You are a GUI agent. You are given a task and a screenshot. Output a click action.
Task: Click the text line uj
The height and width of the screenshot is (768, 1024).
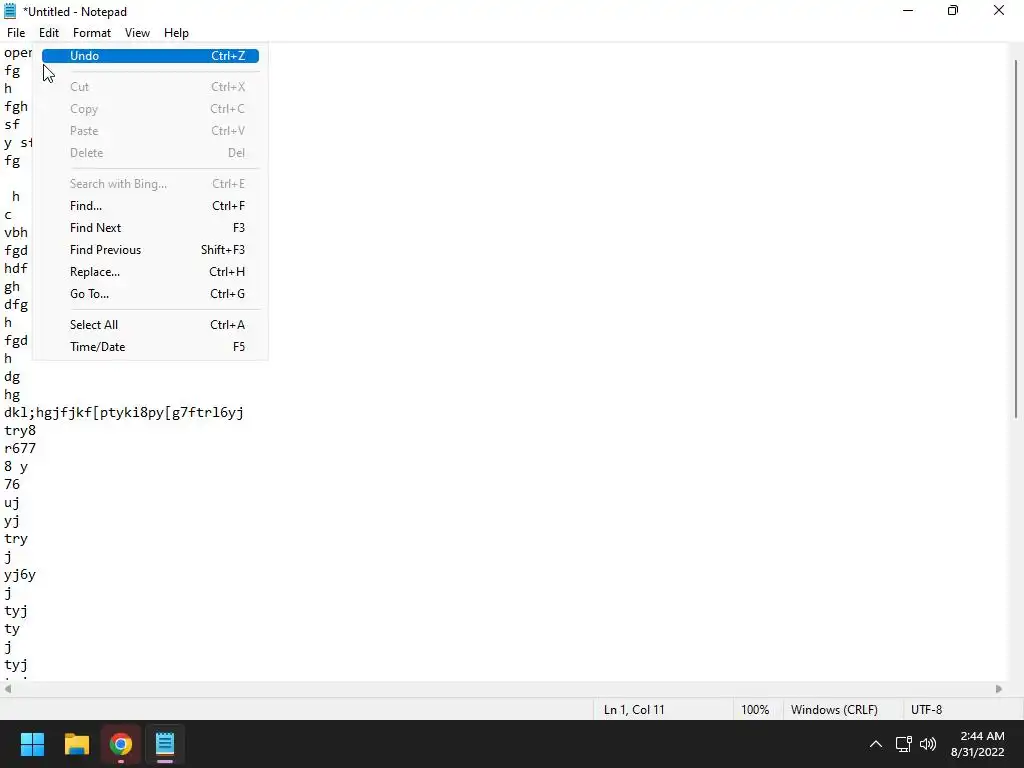12,503
